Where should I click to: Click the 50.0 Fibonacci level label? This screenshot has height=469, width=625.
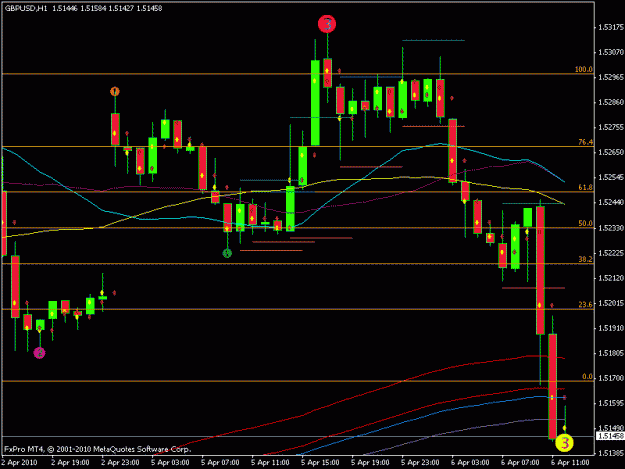click(586, 223)
